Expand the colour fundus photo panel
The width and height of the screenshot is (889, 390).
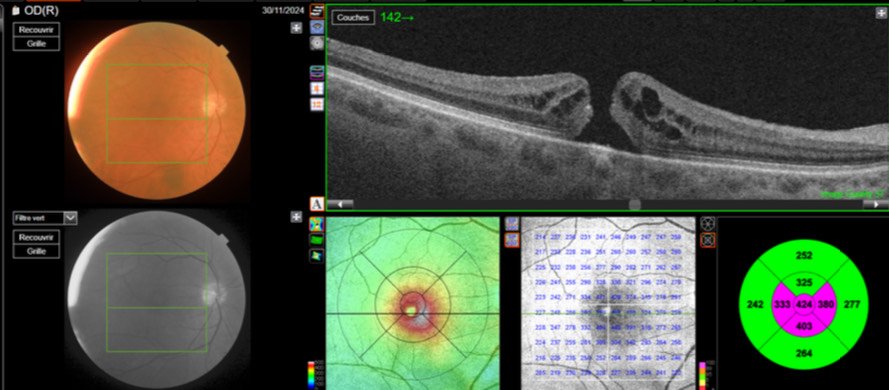(297, 28)
